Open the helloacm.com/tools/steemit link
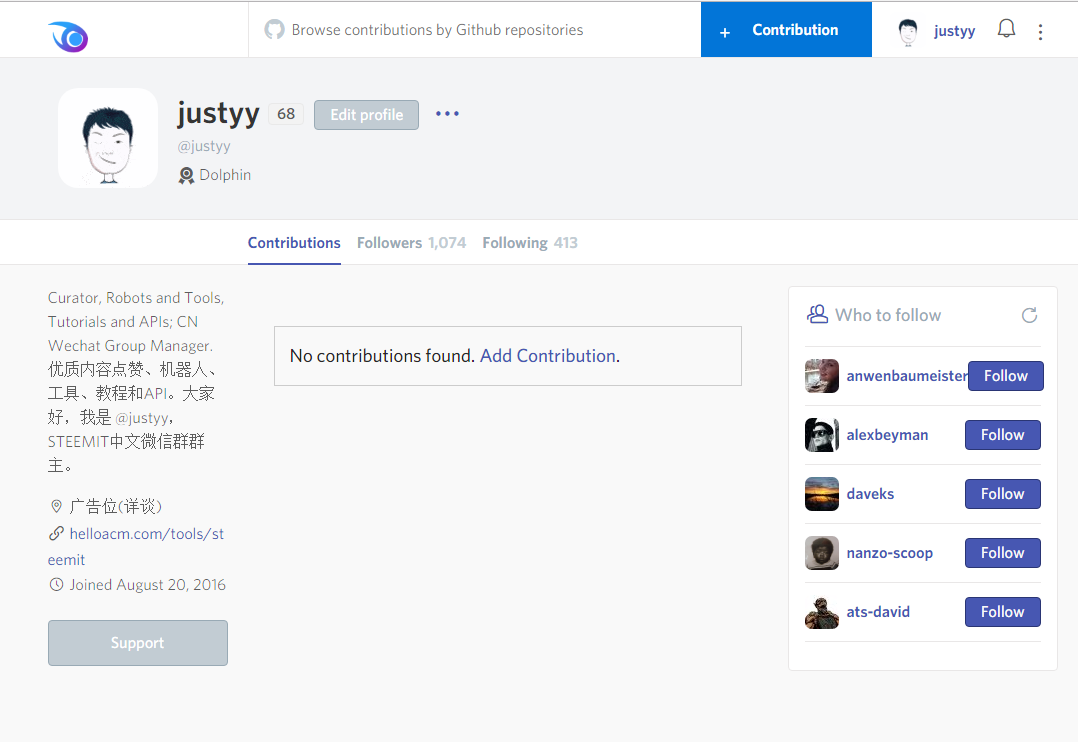The width and height of the screenshot is (1078, 742). point(135,547)
